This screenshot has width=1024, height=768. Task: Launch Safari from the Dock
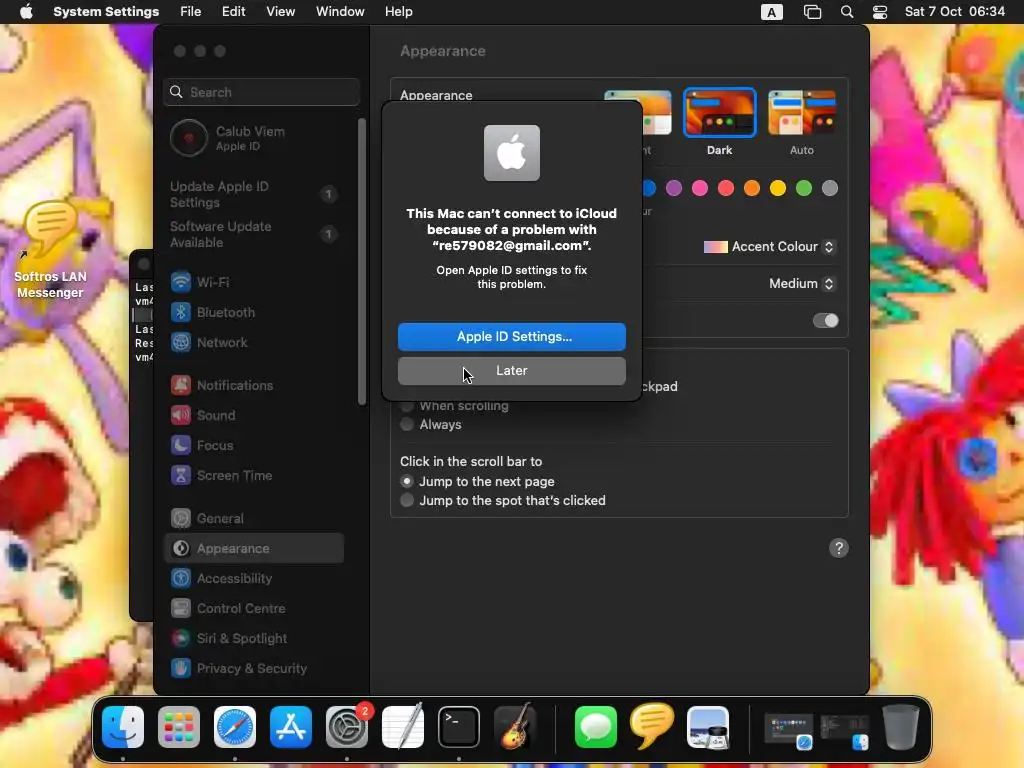click(x=235, y=727)
